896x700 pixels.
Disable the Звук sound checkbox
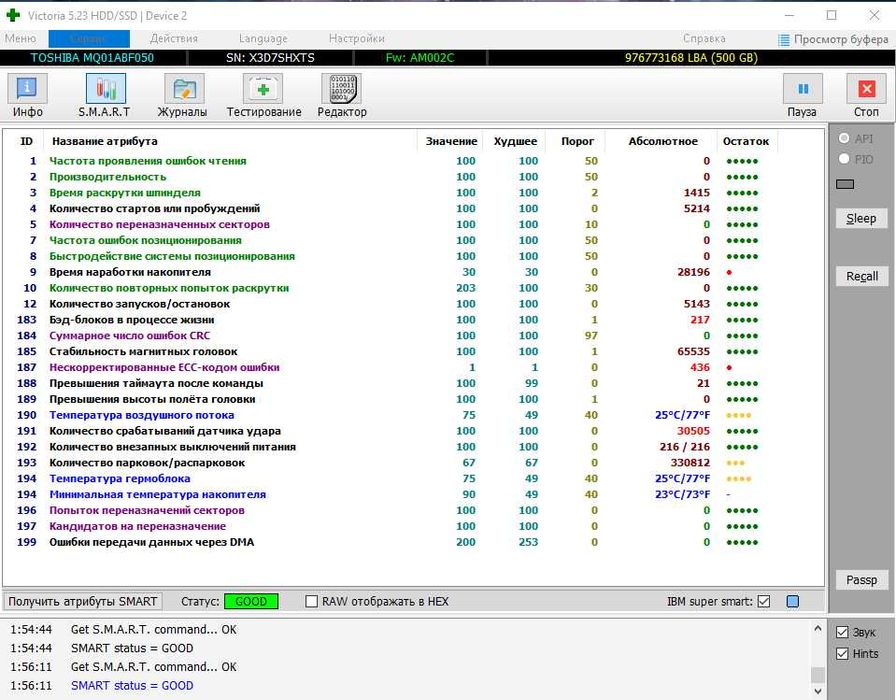click(842, 633)
